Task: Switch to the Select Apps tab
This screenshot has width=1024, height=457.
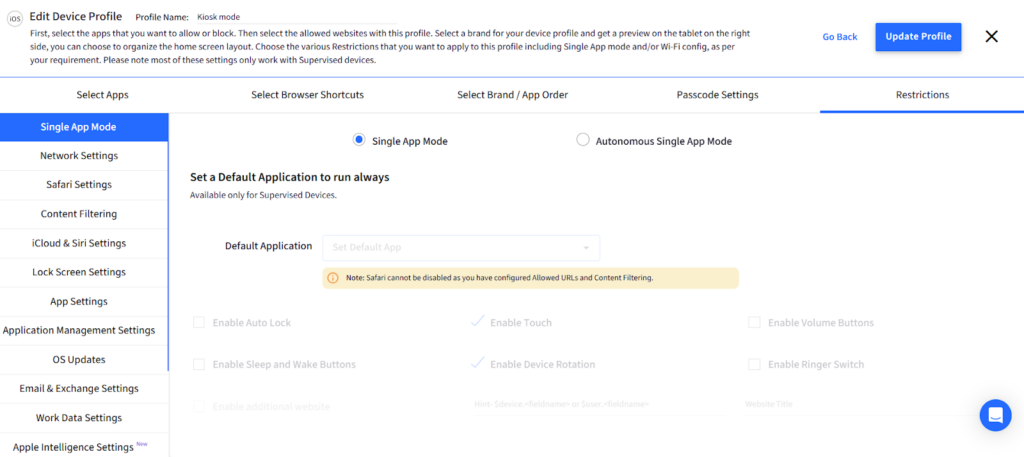Action: click(x=102, y=95)
